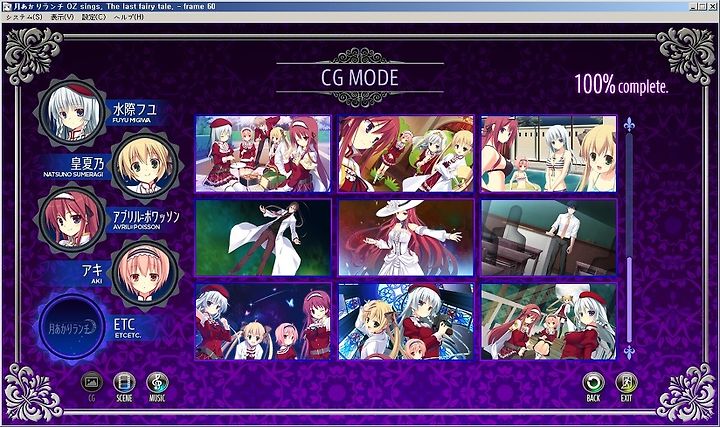Click the 皇夏乃 name label
Viewport: 720px width, 427px height.
point(87,163)
